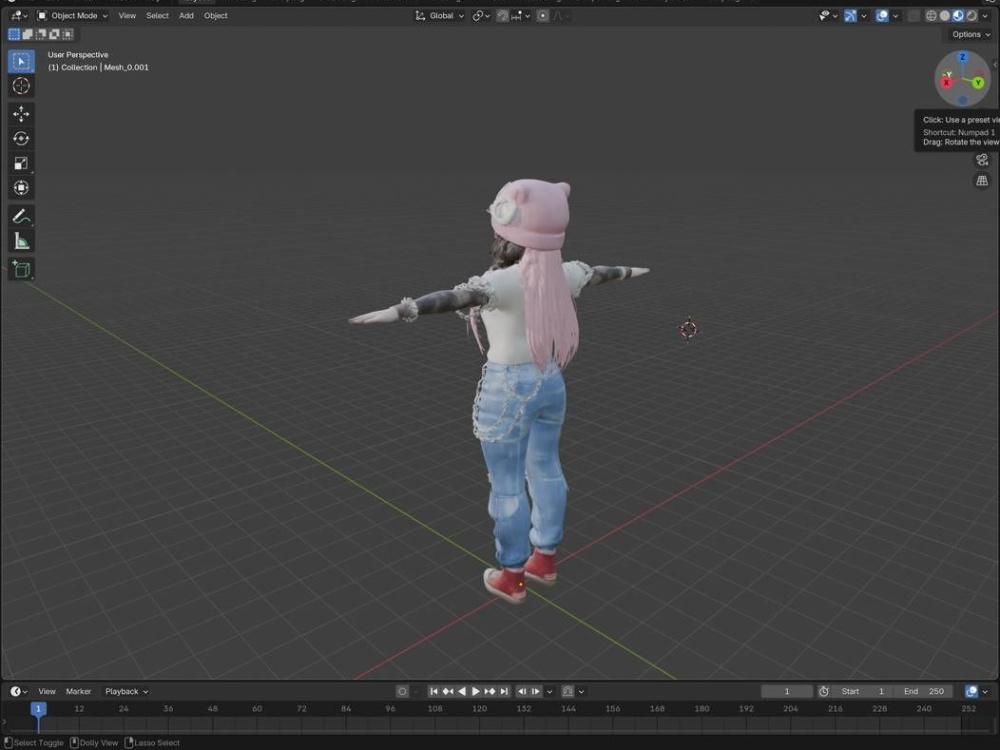Select the Annotate pencil tool
This screenshot has height=750, width=1000.
[x=21, y=217]
